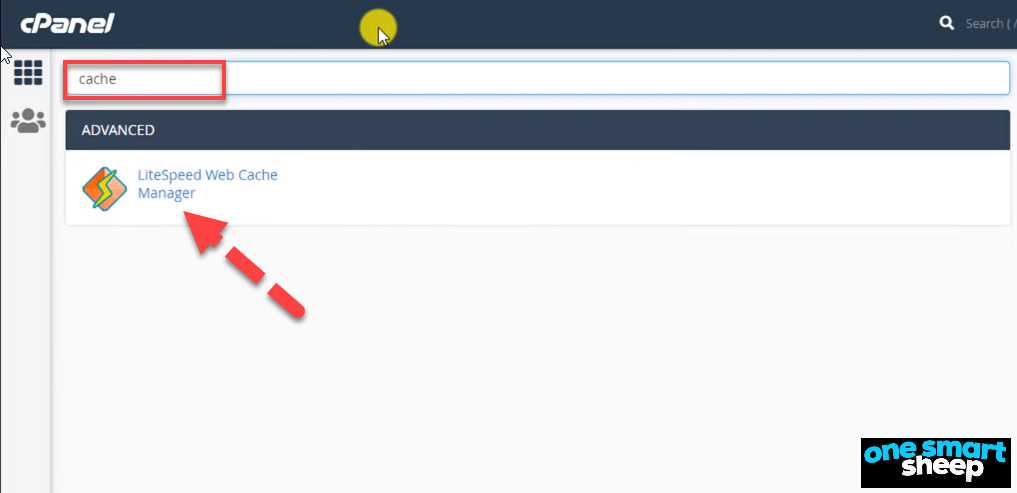Focus the top-right Search field
Image resolution: width=1017 pixels, height=493 pixels.
click(990, 24)
